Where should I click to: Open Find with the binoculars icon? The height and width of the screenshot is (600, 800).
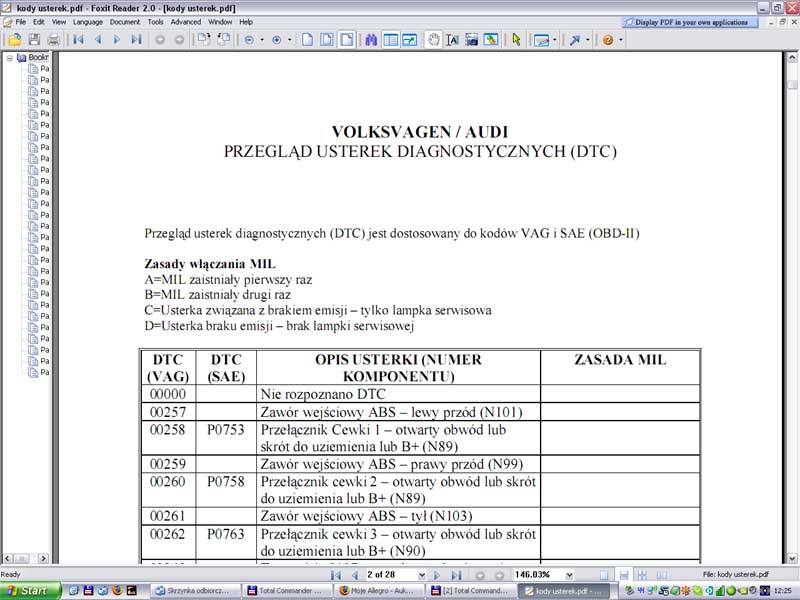pos(371,39)
